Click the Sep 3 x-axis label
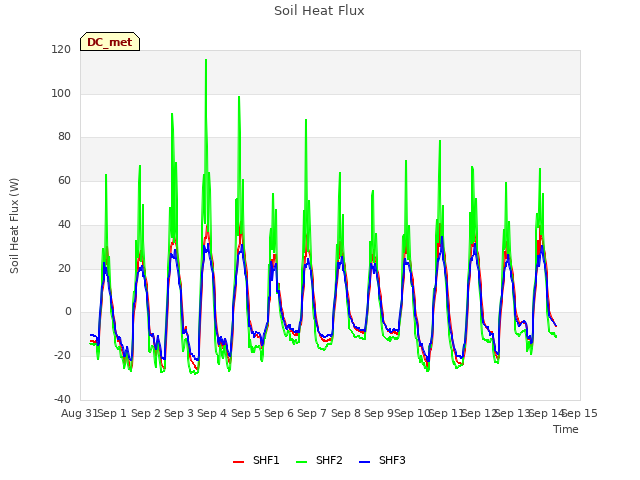 [179, 413]
